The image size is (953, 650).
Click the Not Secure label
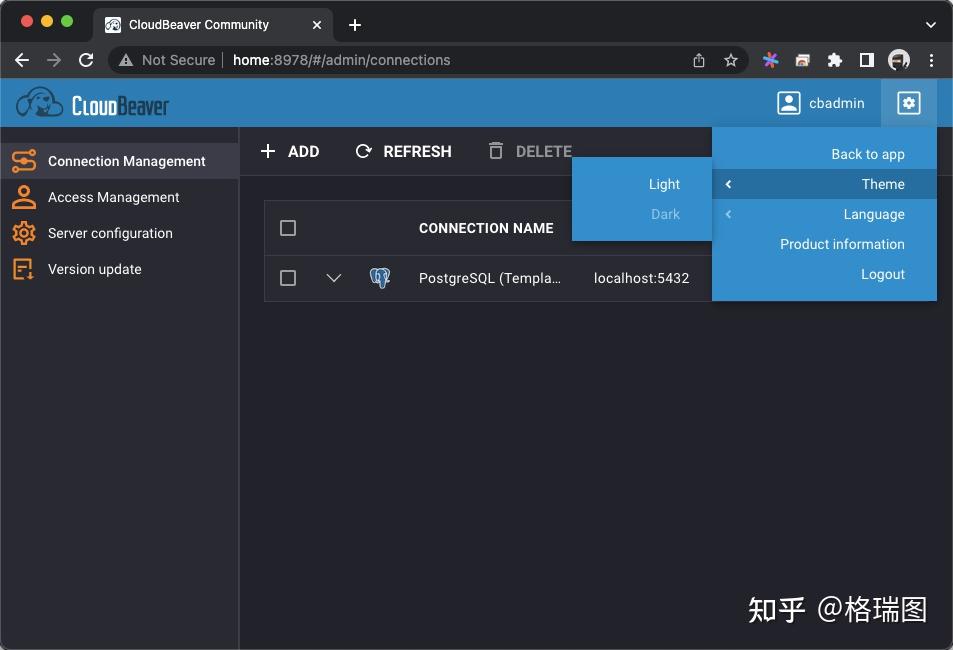(178, 60)
